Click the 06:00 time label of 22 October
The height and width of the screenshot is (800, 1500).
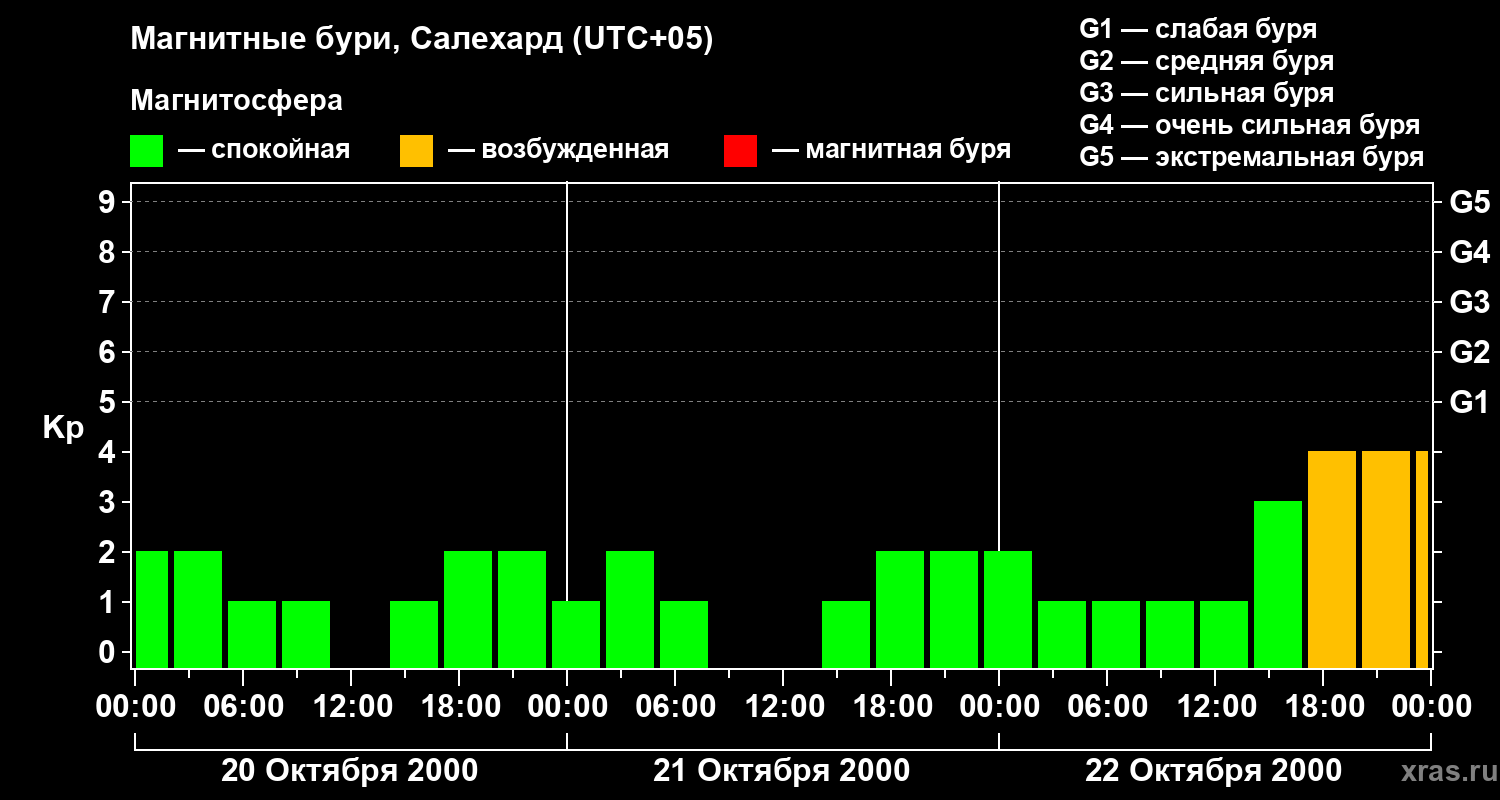(1107, 706)
